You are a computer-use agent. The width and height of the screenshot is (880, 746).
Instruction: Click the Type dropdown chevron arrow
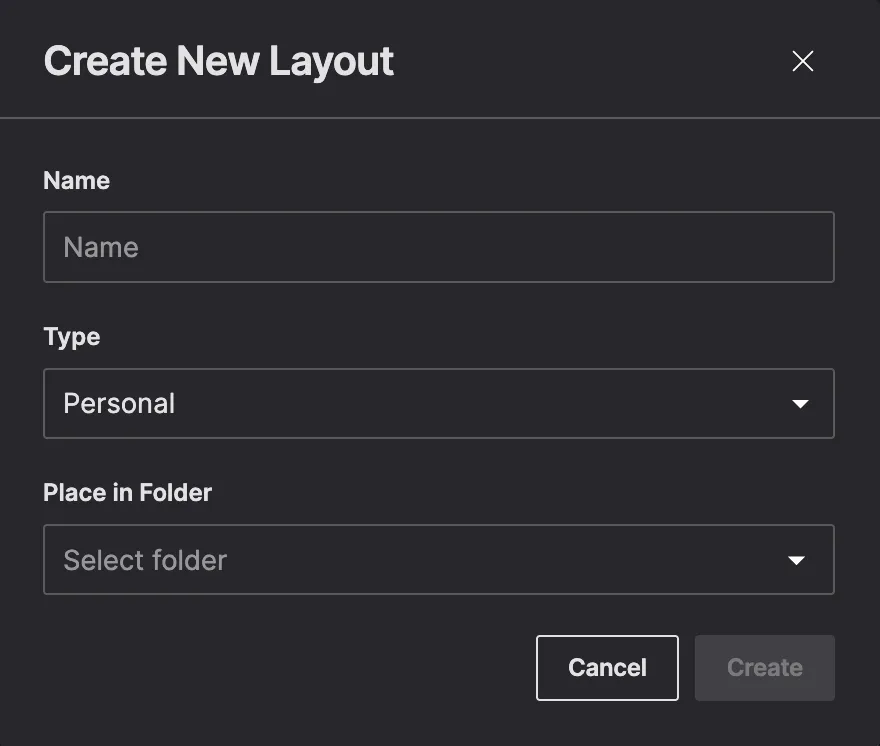tap(800, 403)
